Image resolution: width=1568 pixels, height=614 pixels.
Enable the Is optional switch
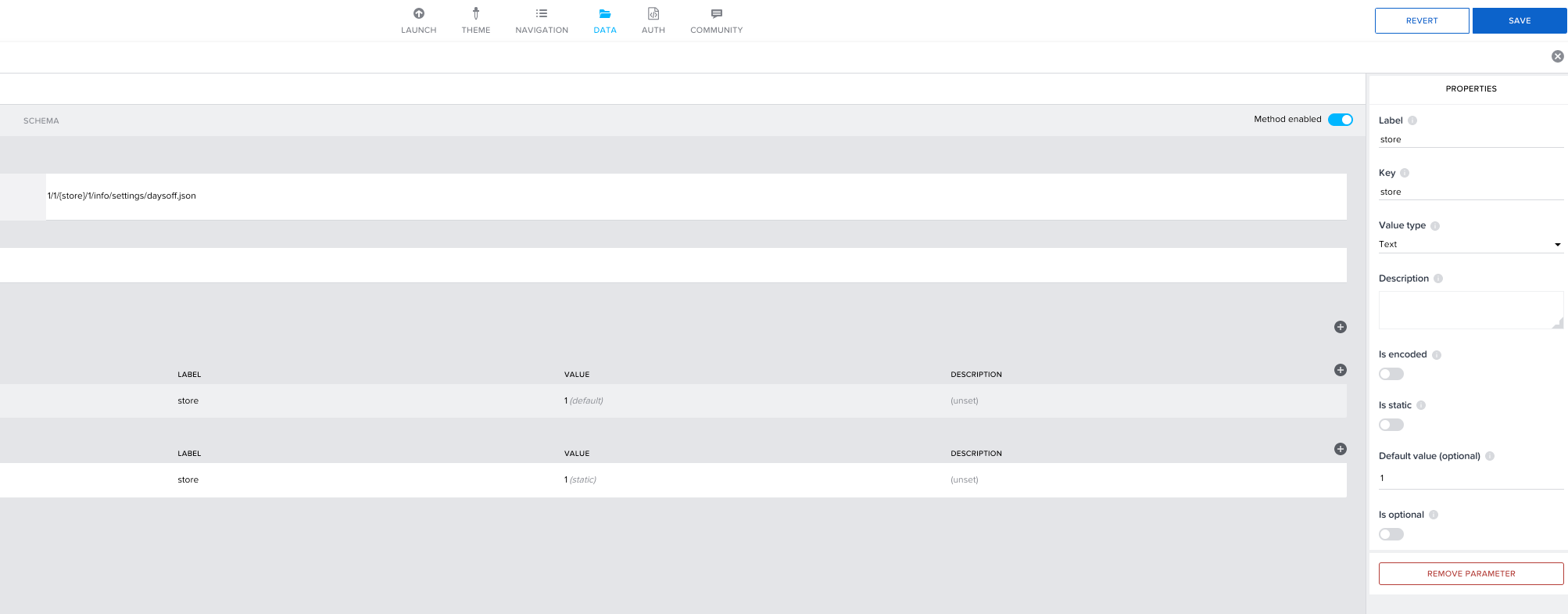pos(1391,534)
